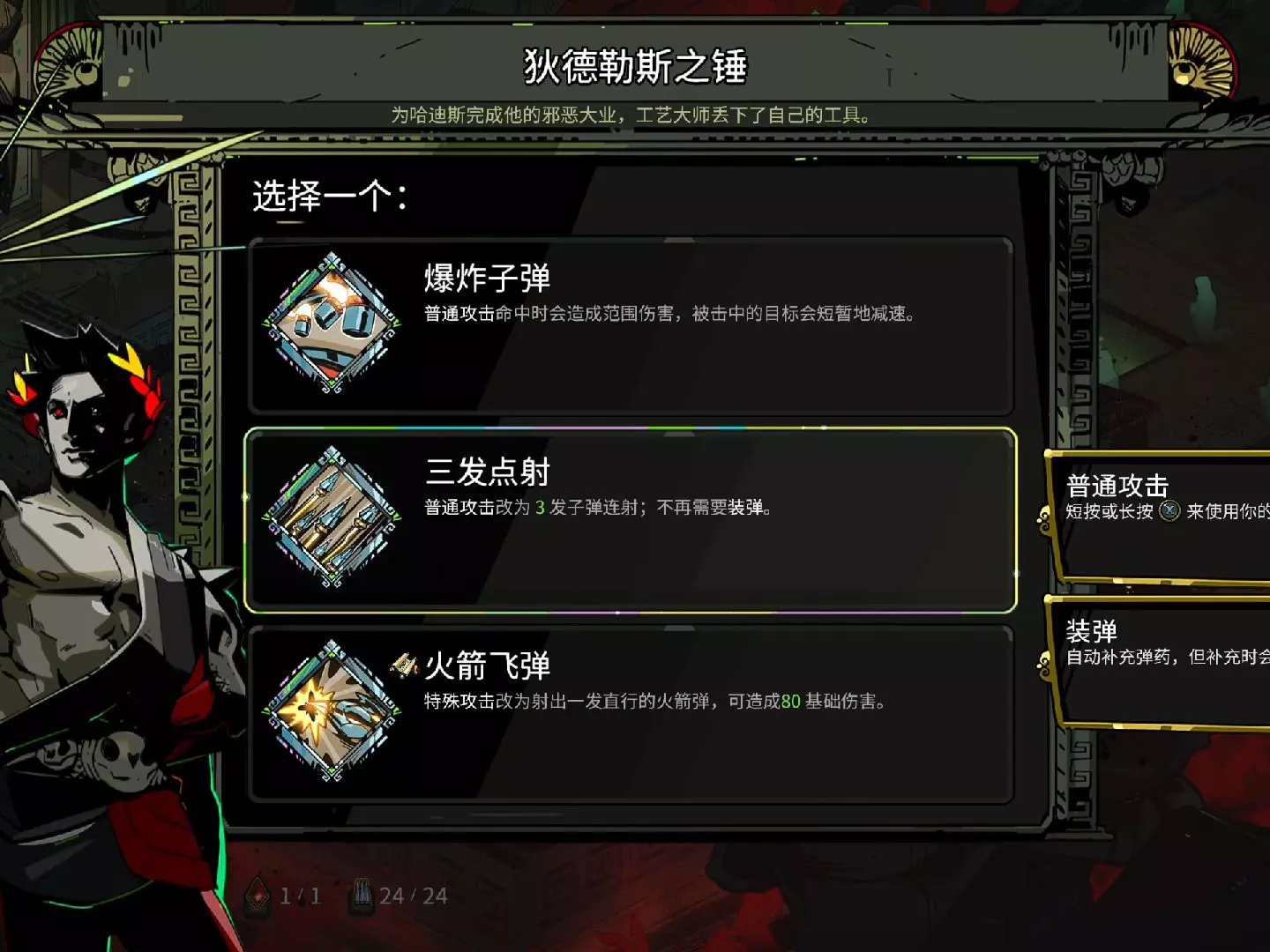This screenshot has width=1270, height=952.
Task: Click the 三发点射 triple bullet icon
Action: click(x=332, y=517)
